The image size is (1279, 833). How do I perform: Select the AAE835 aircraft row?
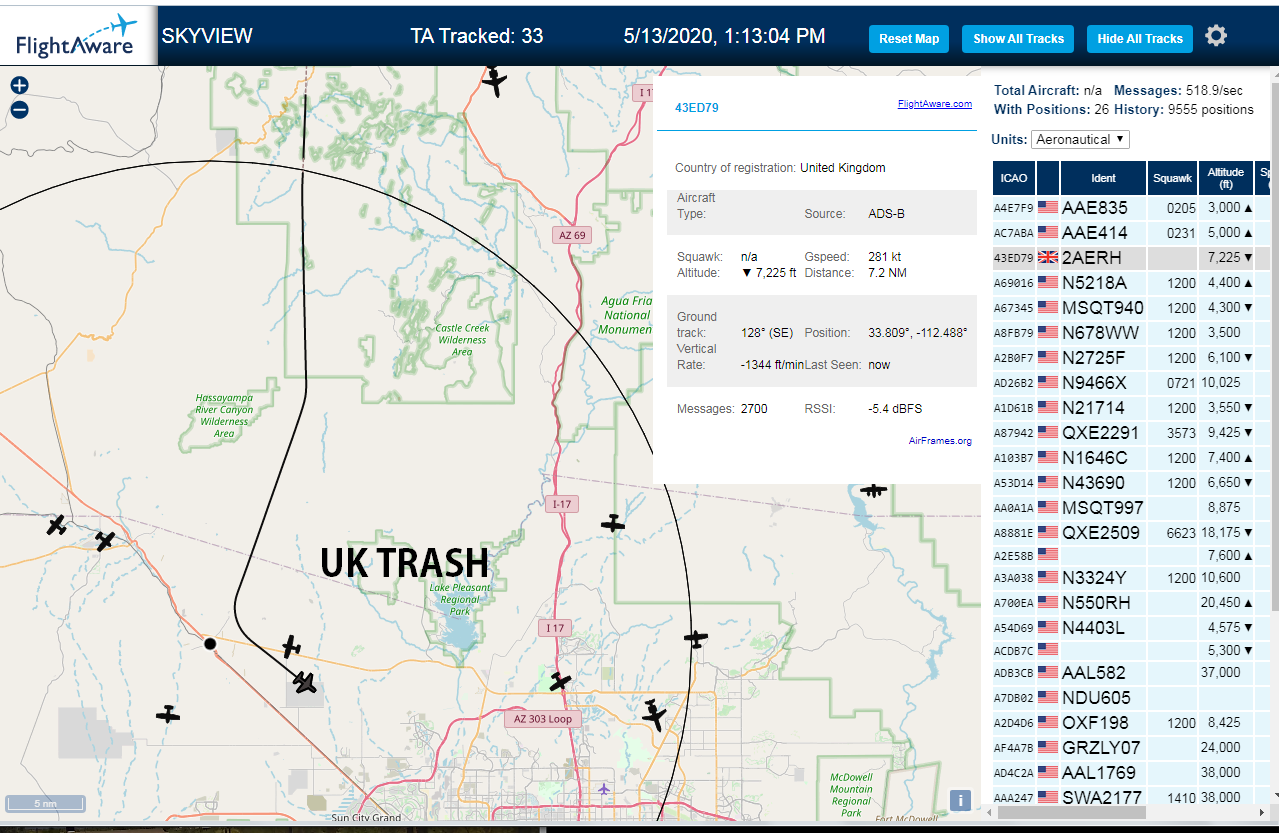pos(1131,208)
